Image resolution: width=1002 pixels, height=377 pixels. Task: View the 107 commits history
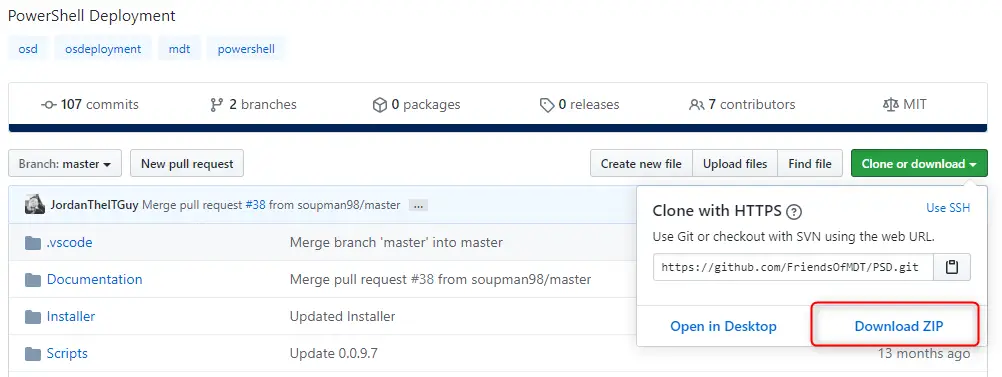tap(89, 104)
